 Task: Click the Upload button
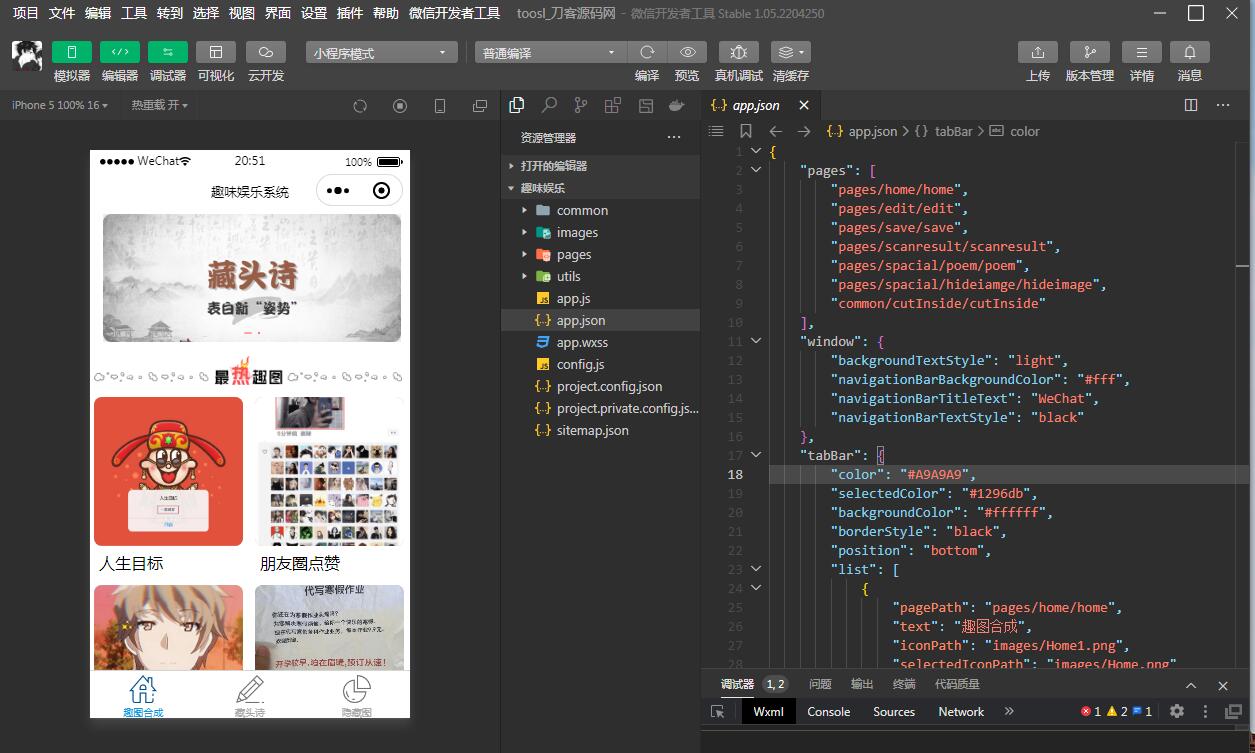pyautogui.click(x=1038, y=52)
